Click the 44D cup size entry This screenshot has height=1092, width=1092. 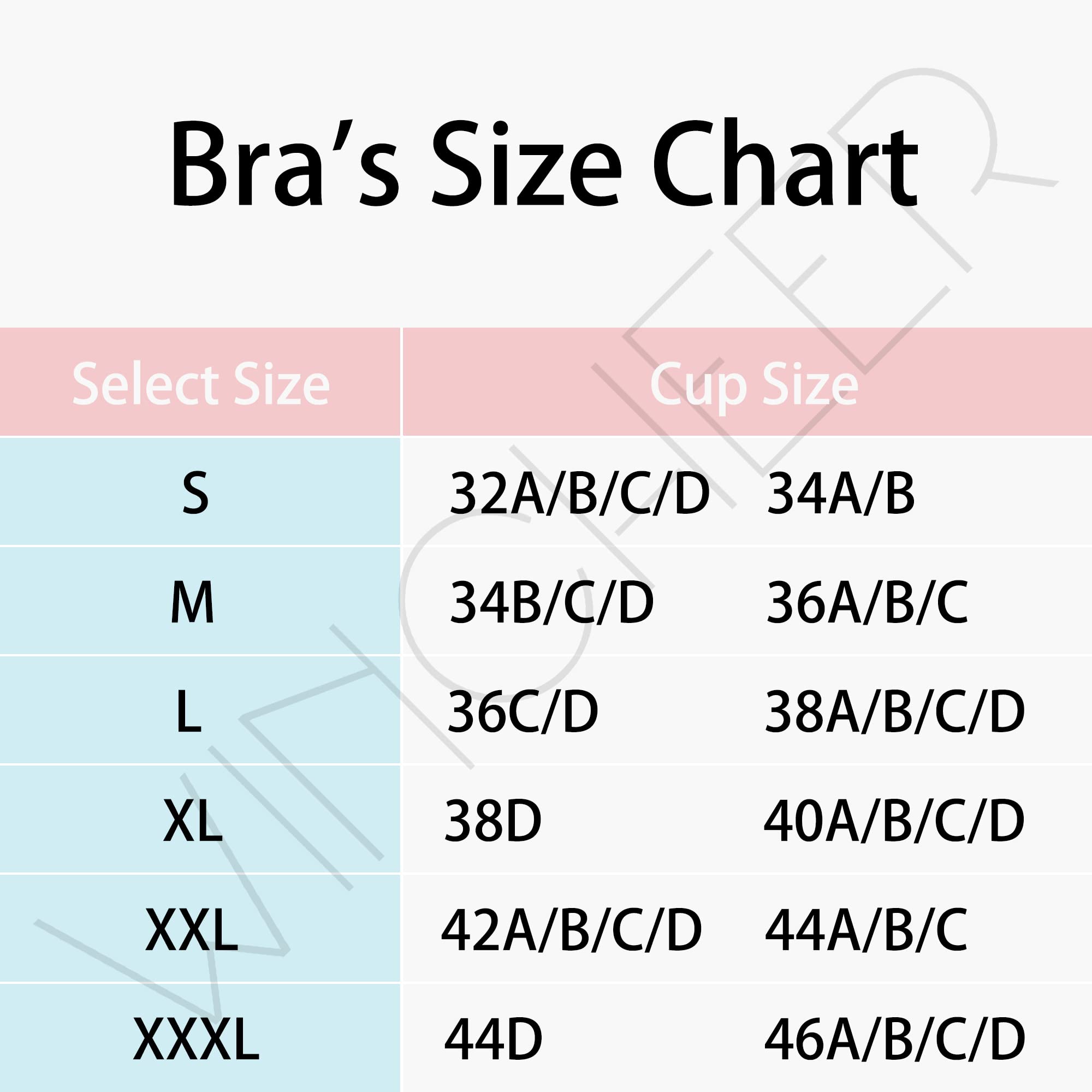pyautogui.click(x=493, y=1039)
